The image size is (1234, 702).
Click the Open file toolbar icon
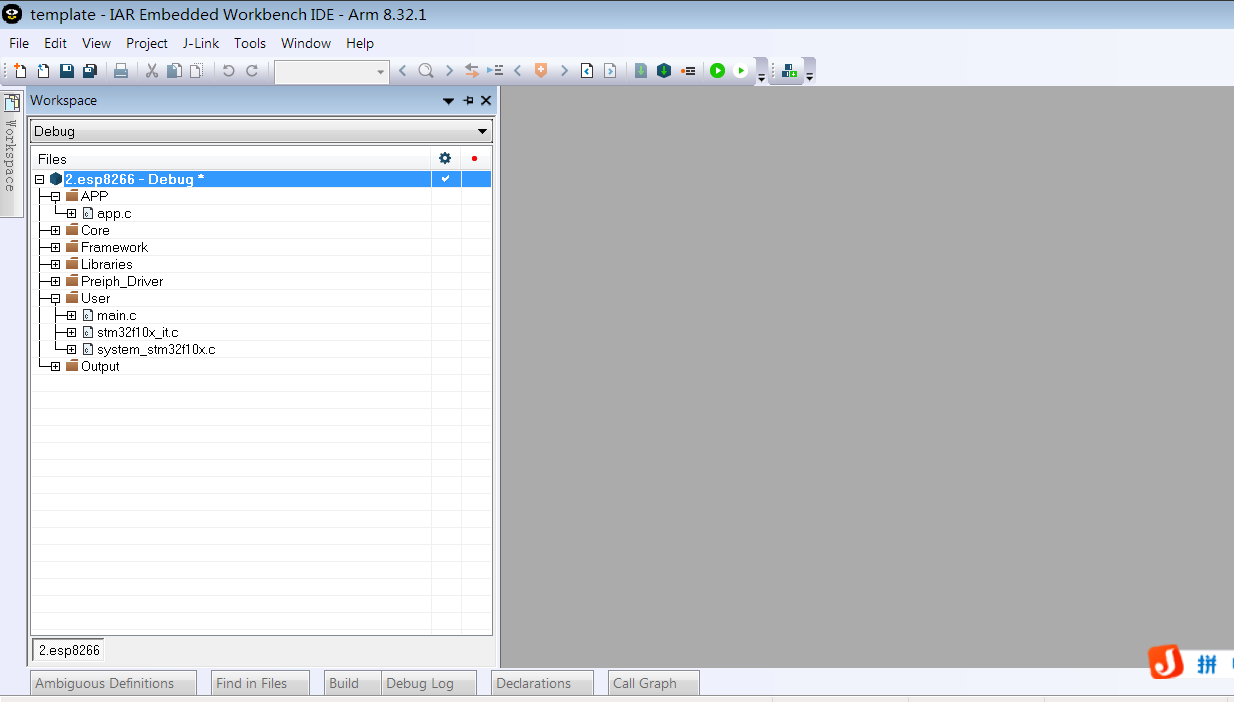(43, 71)
